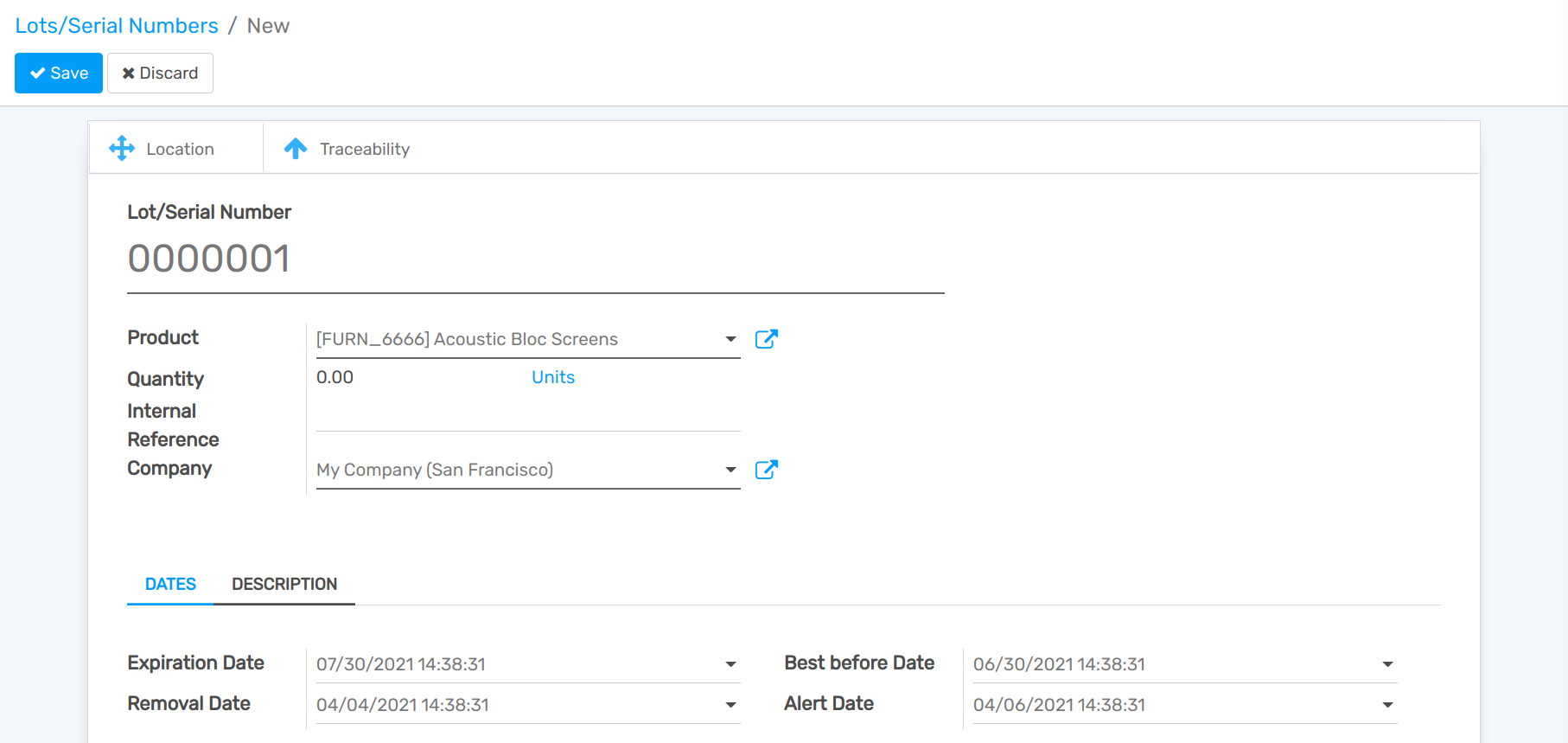Expand the Product dropdown arrow
Image resolution: width=1568 pixels, height=743 pixels.
tap(730, 339)
